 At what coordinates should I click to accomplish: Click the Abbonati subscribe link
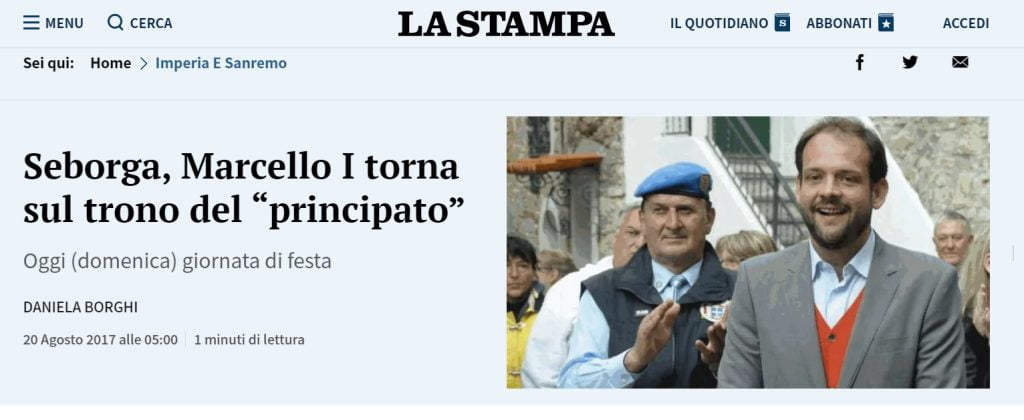(839, 24)
